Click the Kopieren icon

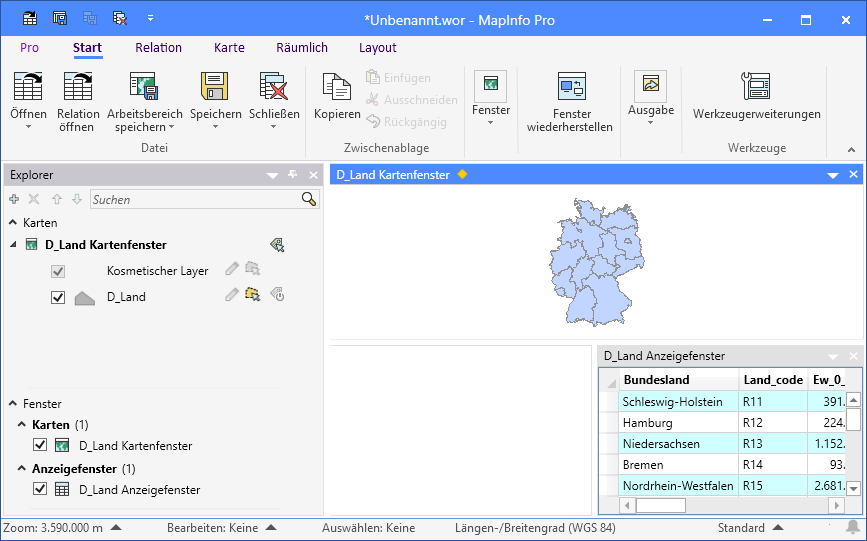pos(337,86)
